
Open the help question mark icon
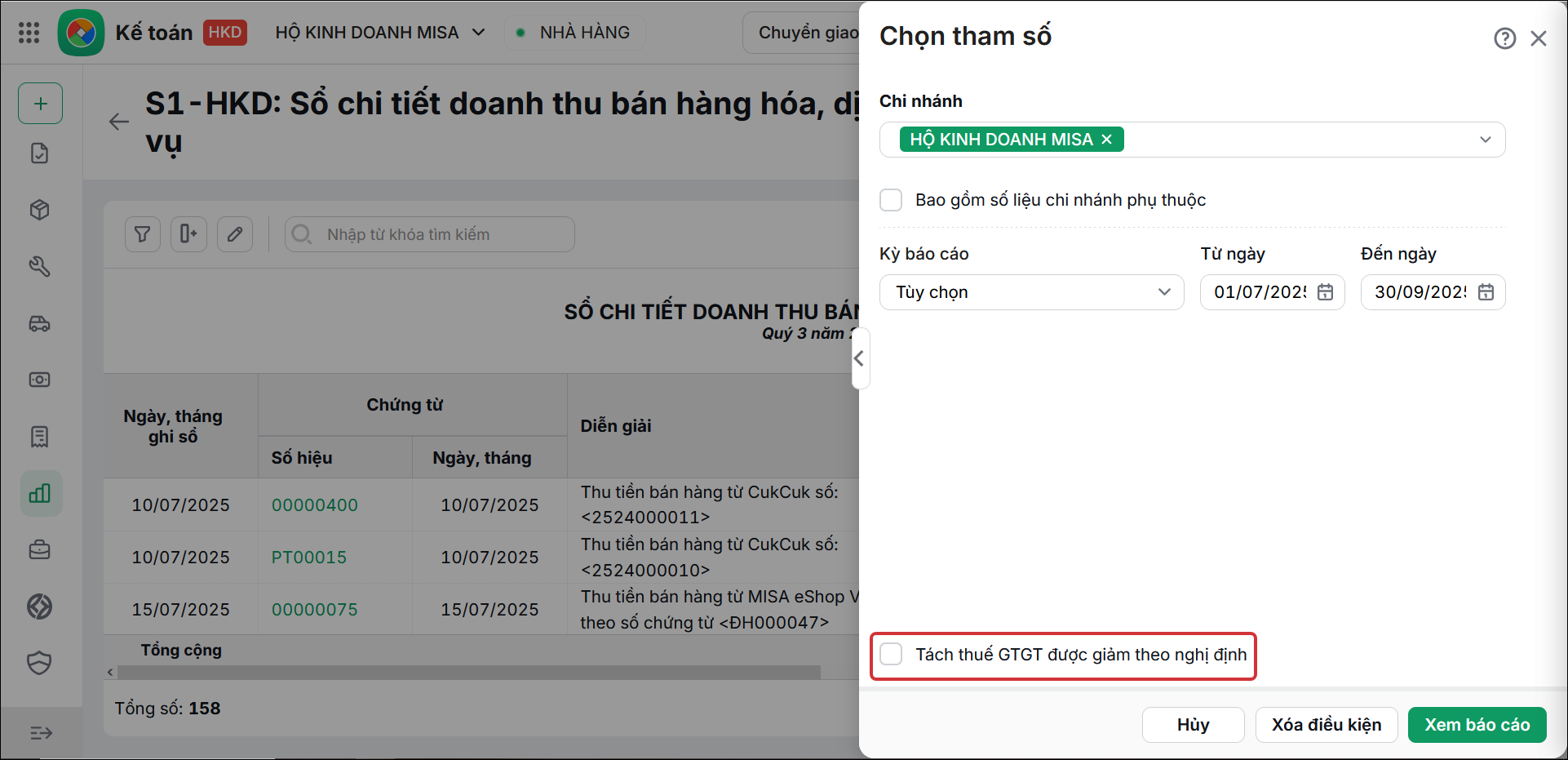1505,38
